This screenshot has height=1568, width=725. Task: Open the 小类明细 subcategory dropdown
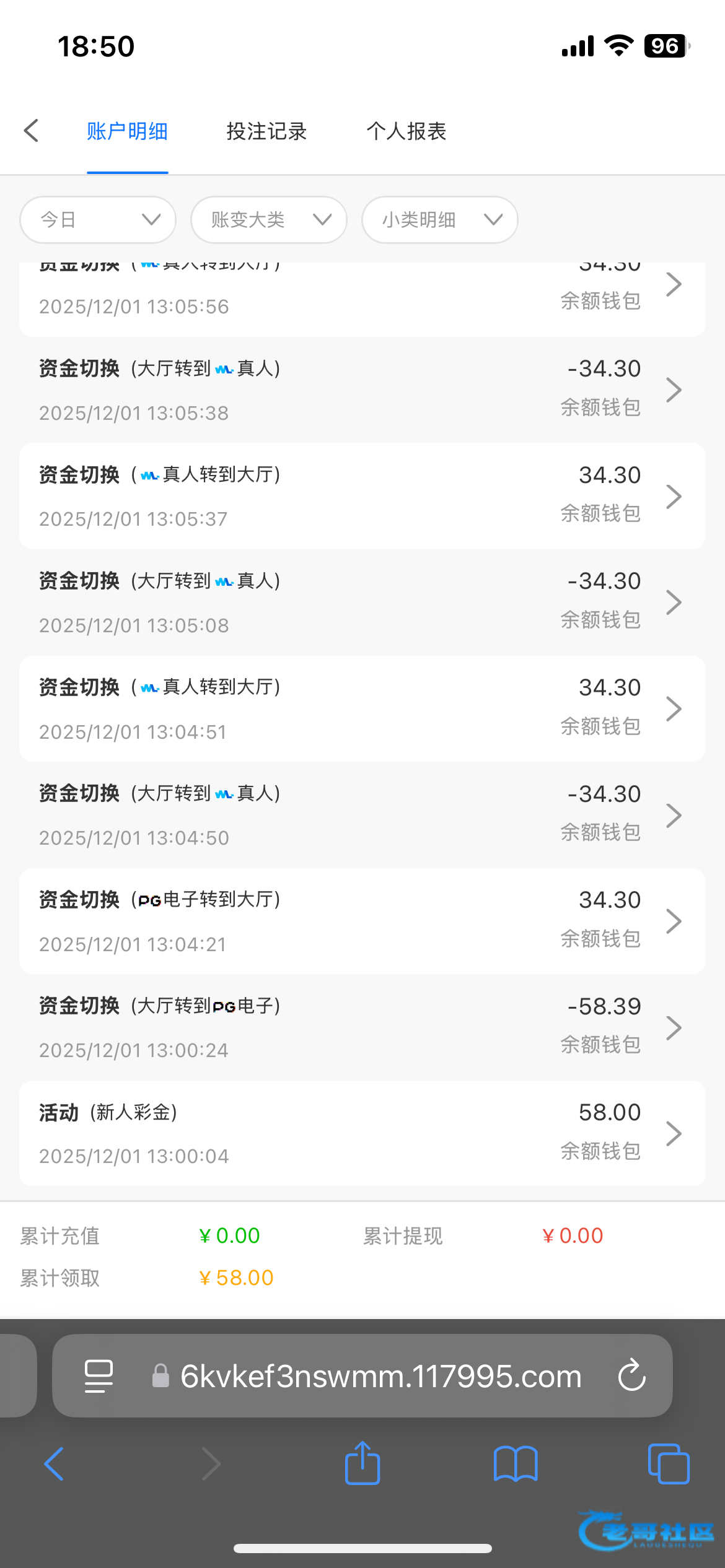[440, 220]
